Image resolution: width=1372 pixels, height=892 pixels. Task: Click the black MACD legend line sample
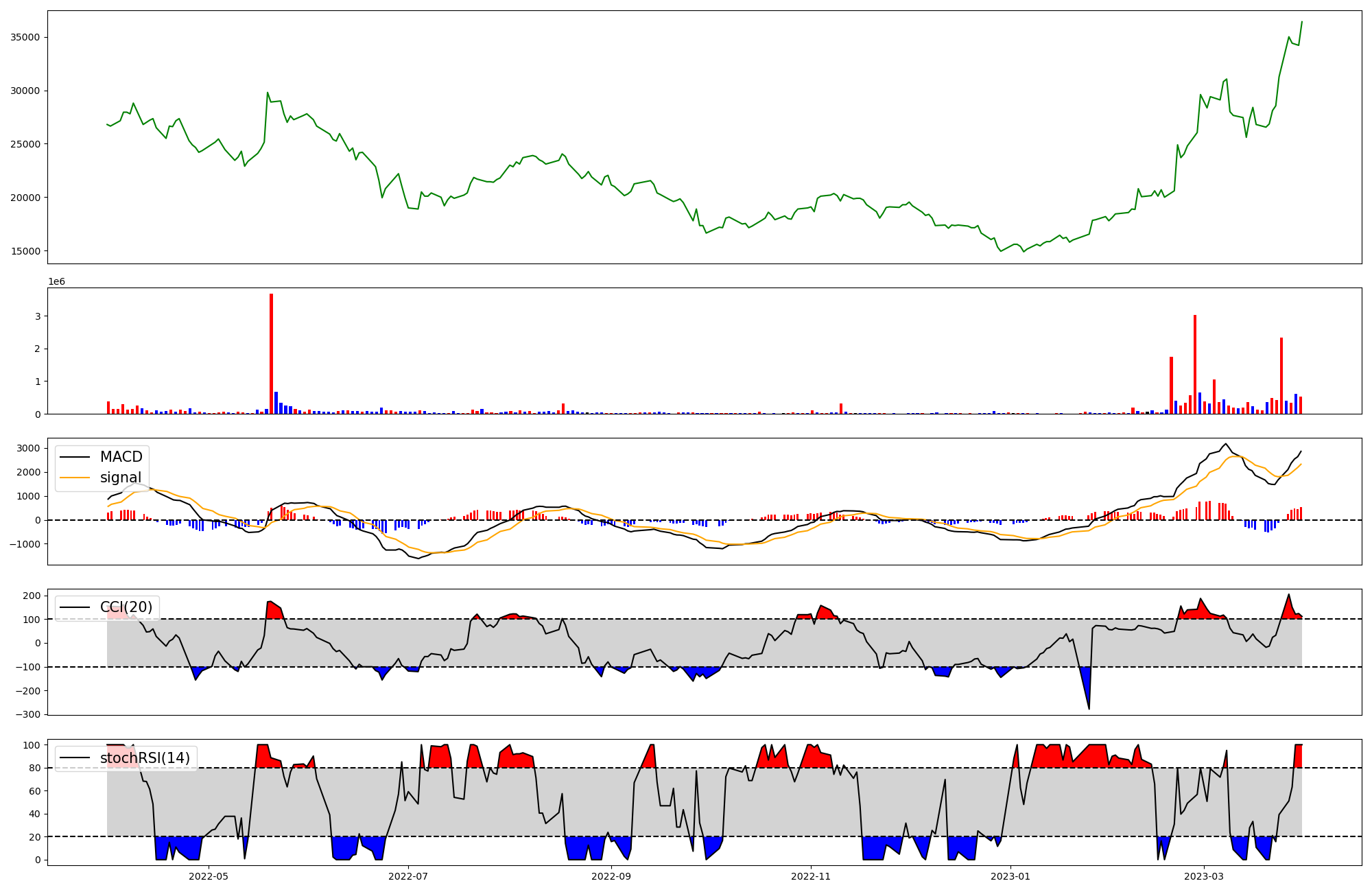coord(75,457)
